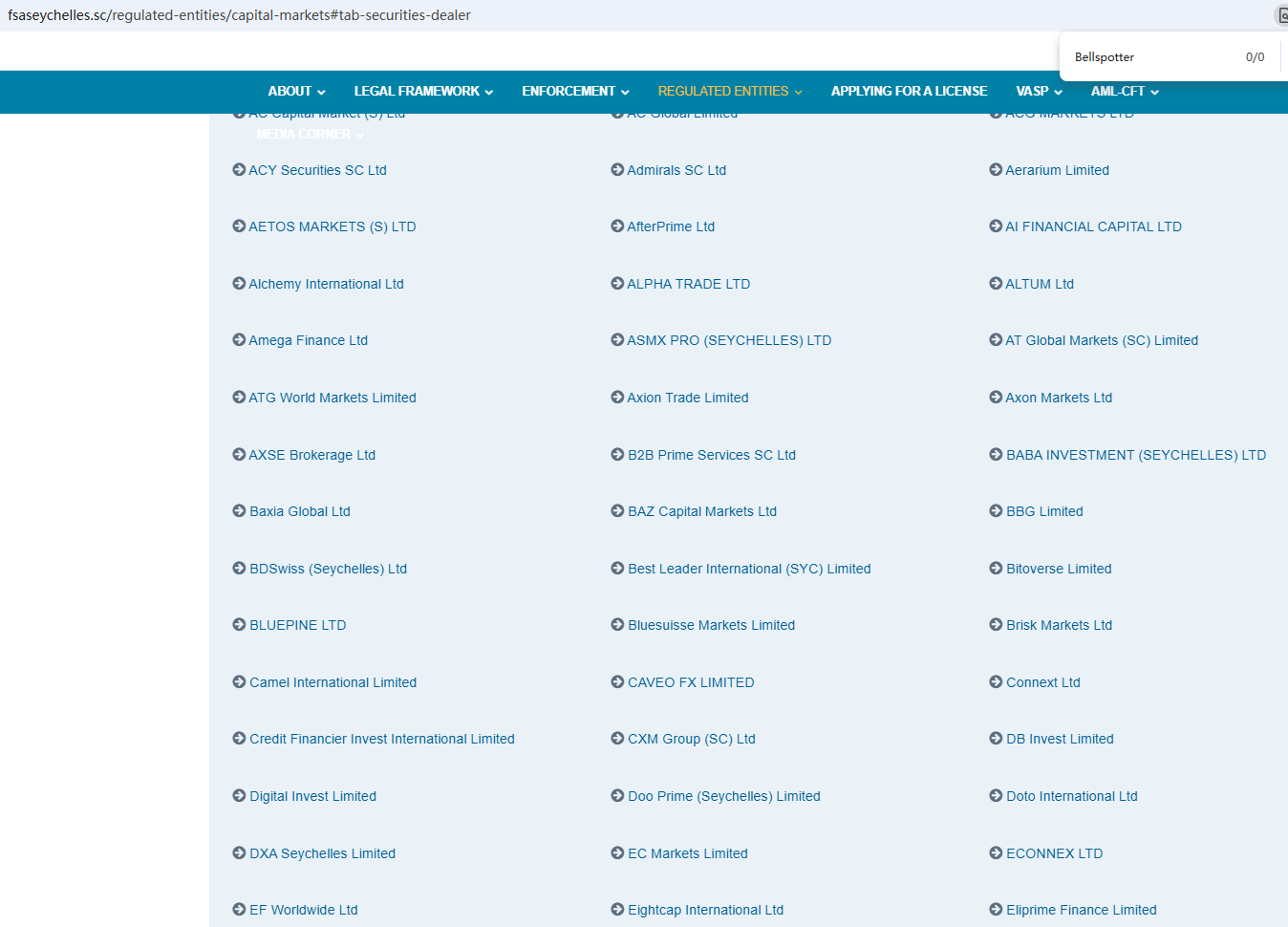Click the 0/0 match counter
The image size is (1288, 927).
pos(1255,57)
